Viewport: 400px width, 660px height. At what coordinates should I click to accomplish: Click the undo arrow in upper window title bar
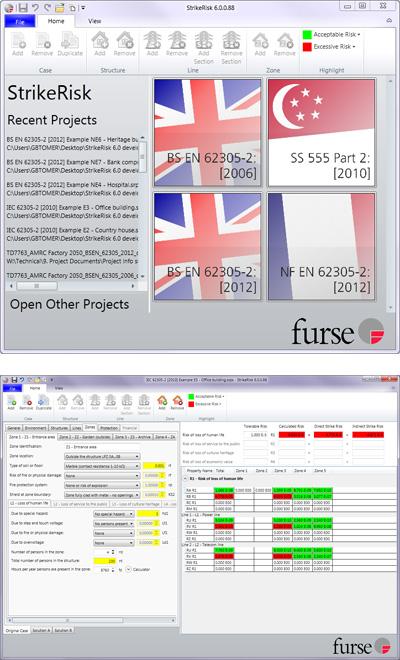(x=35, y=8)
